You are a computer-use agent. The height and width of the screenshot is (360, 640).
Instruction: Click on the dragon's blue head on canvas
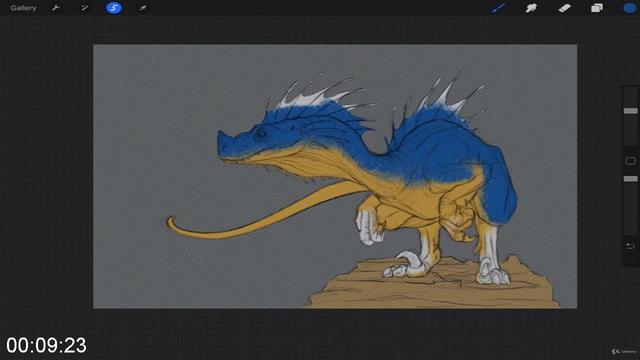click(261, 135)
